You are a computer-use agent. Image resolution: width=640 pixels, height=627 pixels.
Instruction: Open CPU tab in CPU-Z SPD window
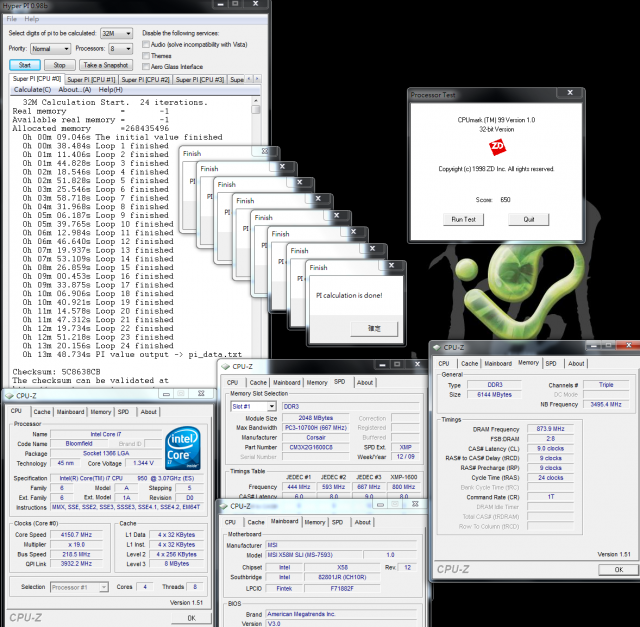(x=232, y=382)
